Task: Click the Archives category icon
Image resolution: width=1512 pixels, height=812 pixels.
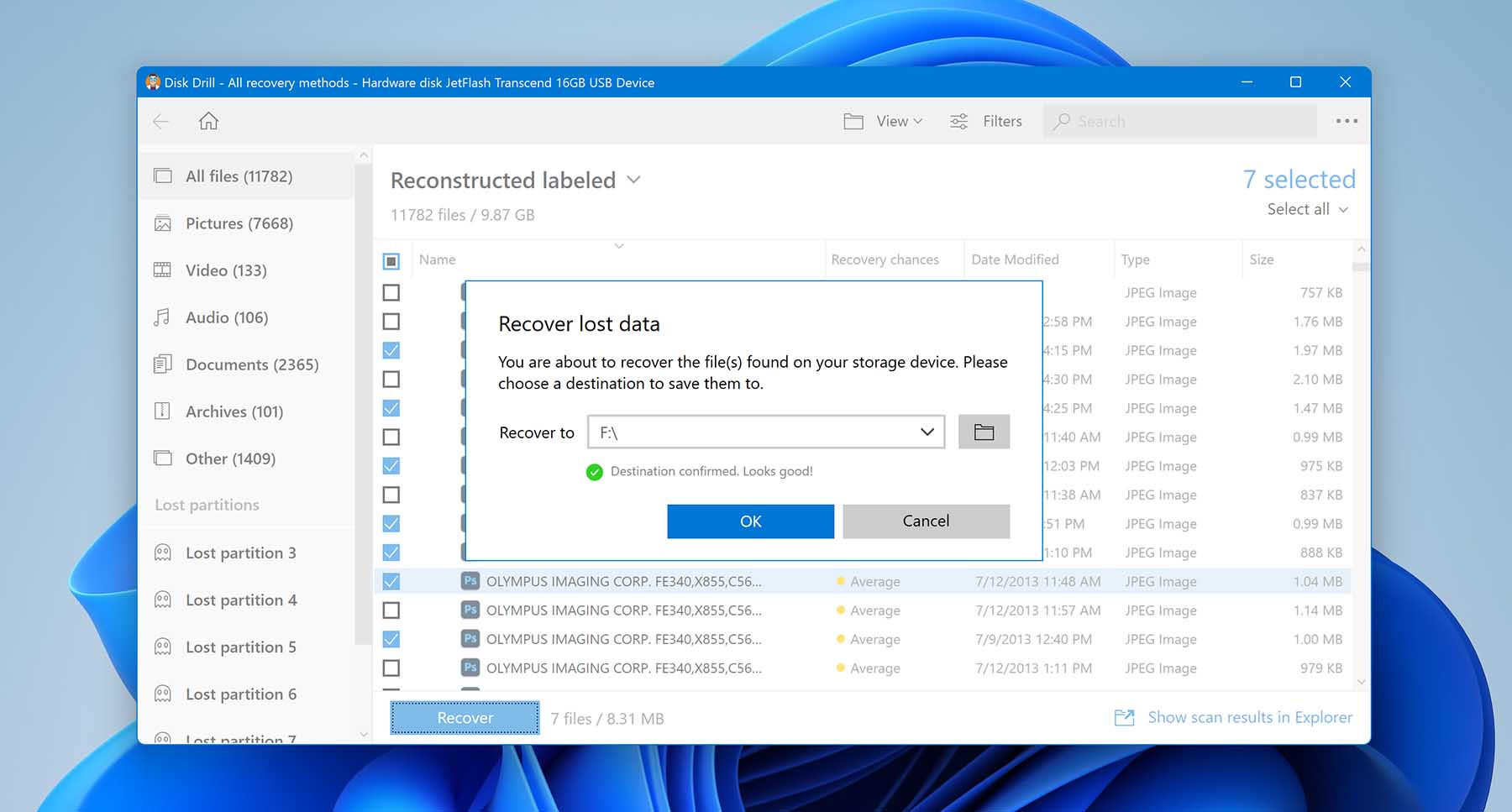Action: [x=163, y=411]
